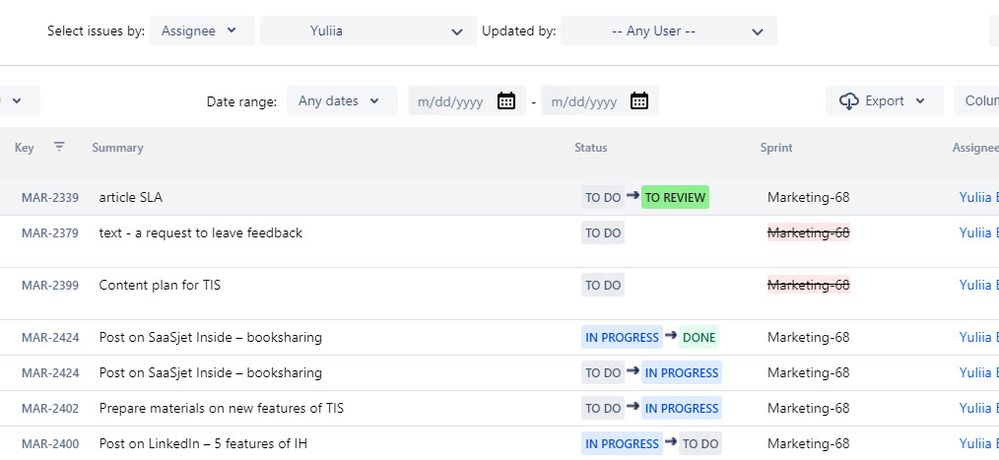Open issue MAR-2379
Image resolution: width=999 pixels, height=460 pixels.
tap(50, 233)
